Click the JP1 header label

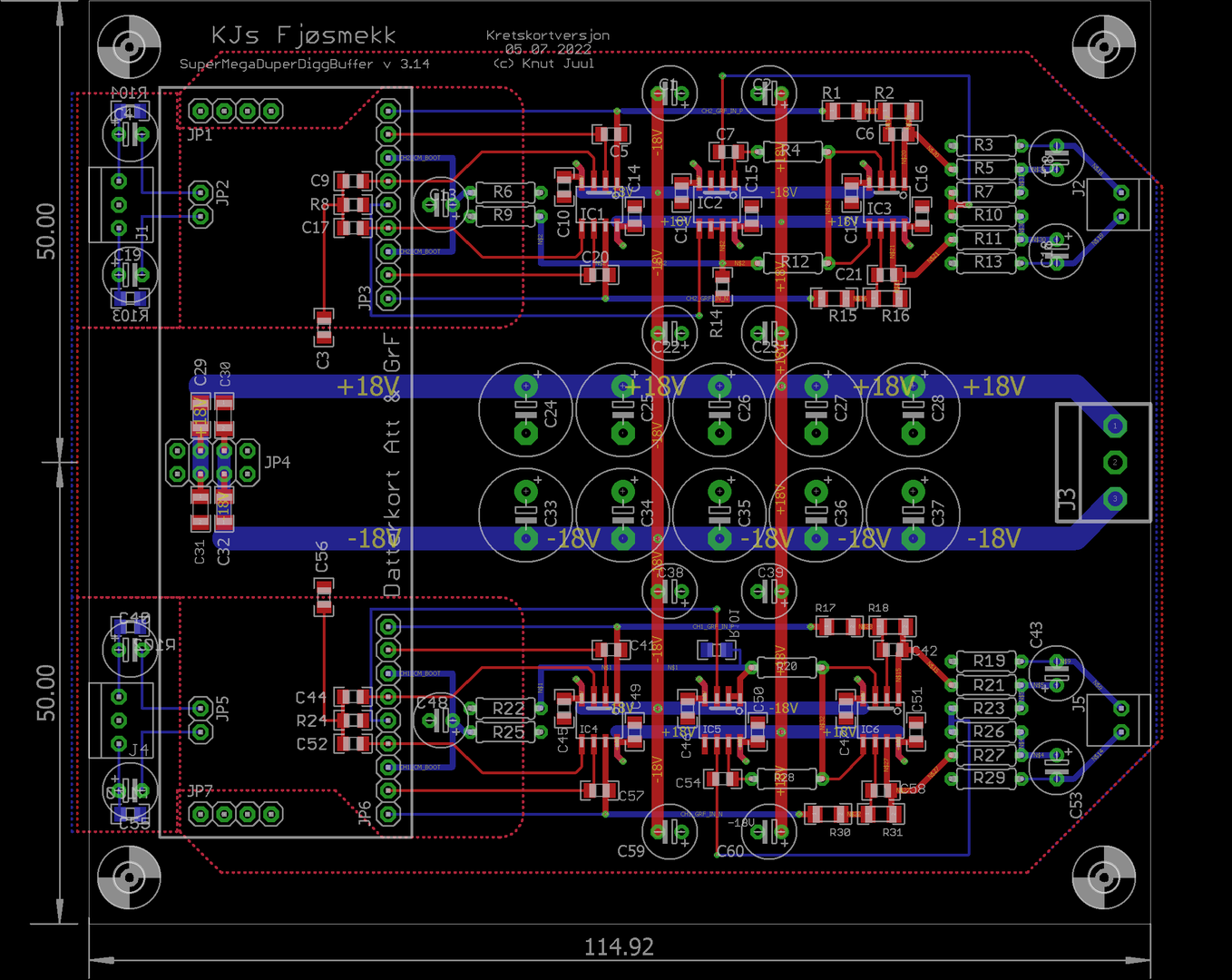click(x=200, y=135)
